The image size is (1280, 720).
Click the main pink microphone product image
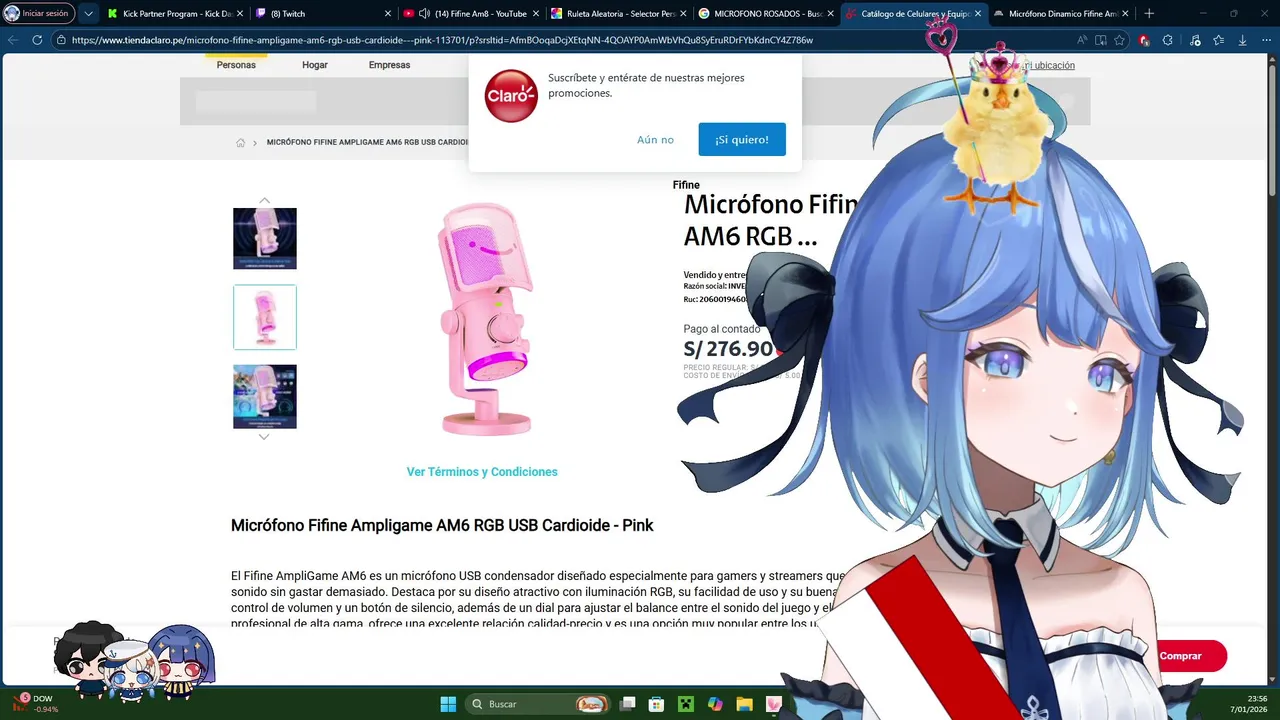point(487,318)
